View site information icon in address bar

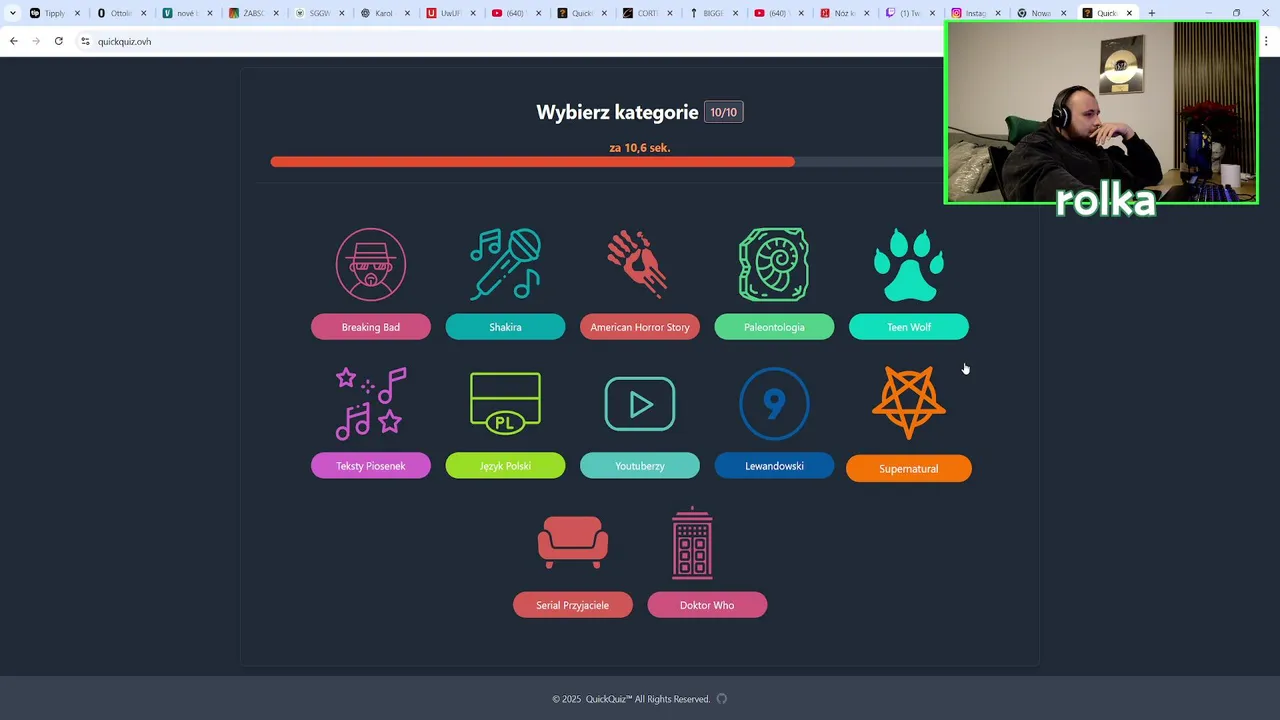point(85,41)
